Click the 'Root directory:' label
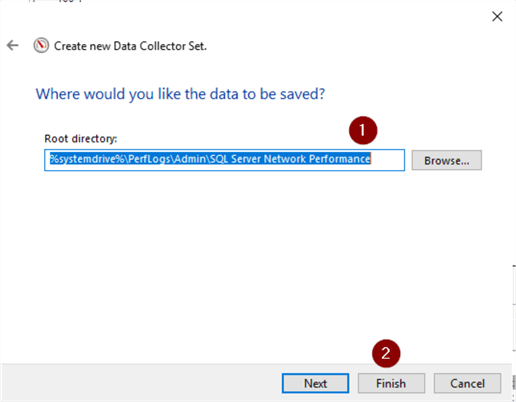 [81, 138]
